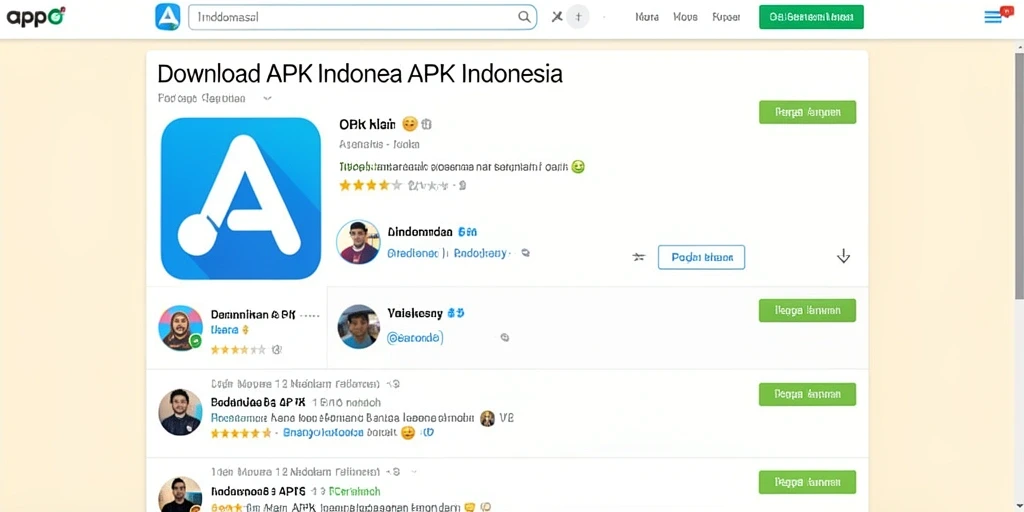Open the Fuper menu item
This screenshot has width=1024, height=512.
tap(726, 18)
